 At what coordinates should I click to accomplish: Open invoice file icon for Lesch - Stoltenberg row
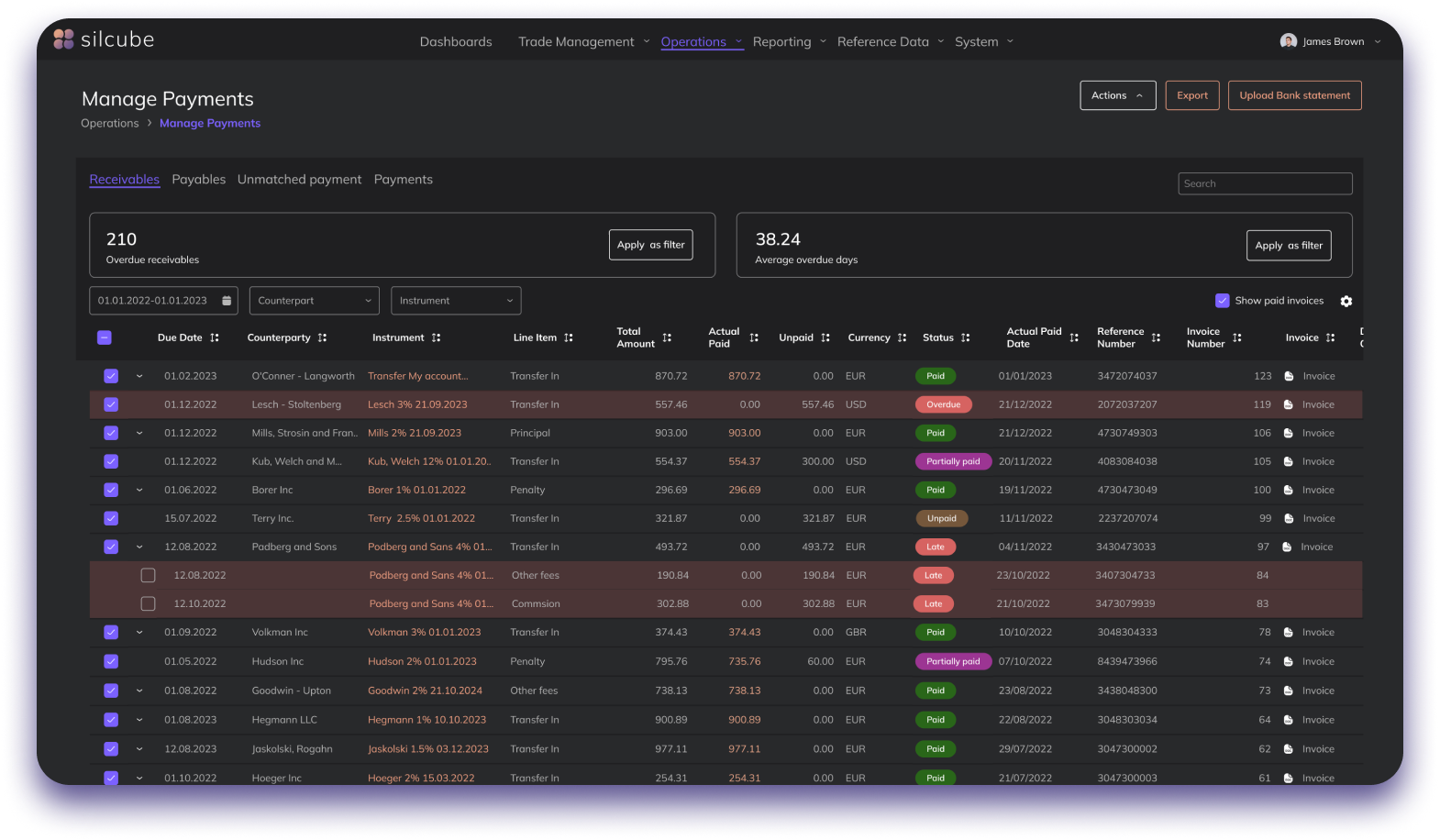[1289, 404]
